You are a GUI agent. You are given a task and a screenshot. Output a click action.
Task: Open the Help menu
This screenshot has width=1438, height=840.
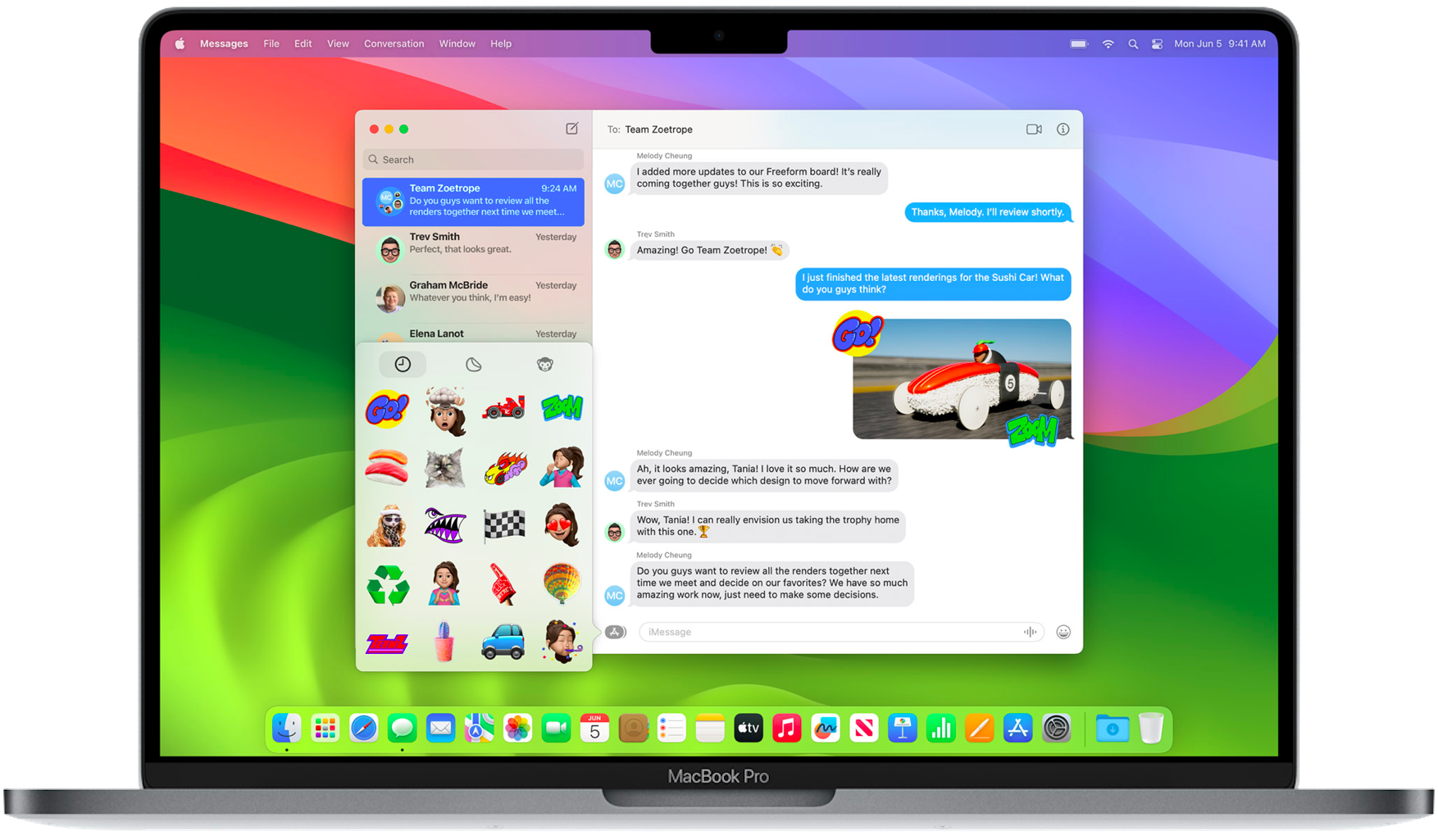pyautogui.click(x=501, y=44)
